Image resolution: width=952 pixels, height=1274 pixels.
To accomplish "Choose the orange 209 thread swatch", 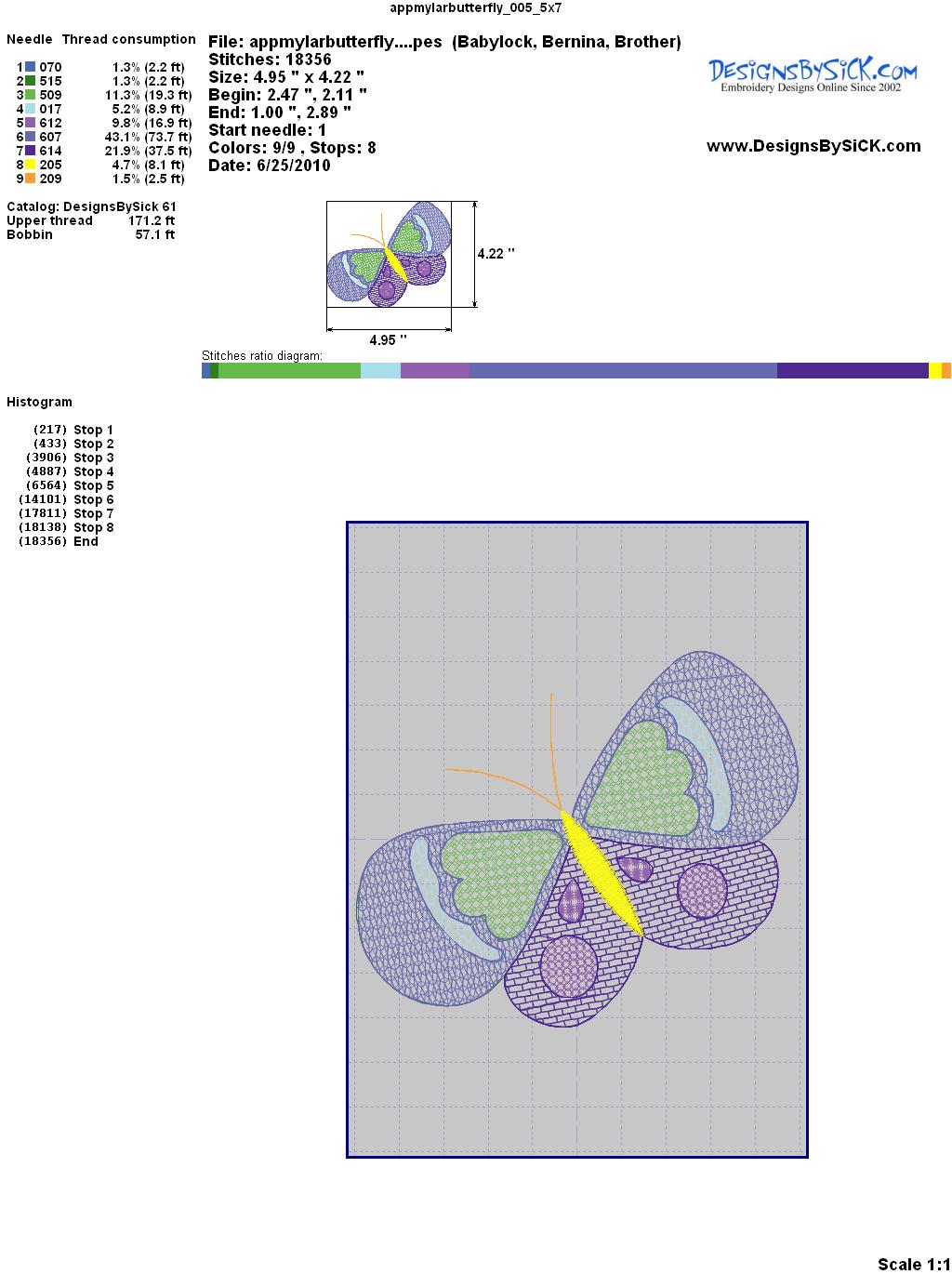I will (31, 179).
